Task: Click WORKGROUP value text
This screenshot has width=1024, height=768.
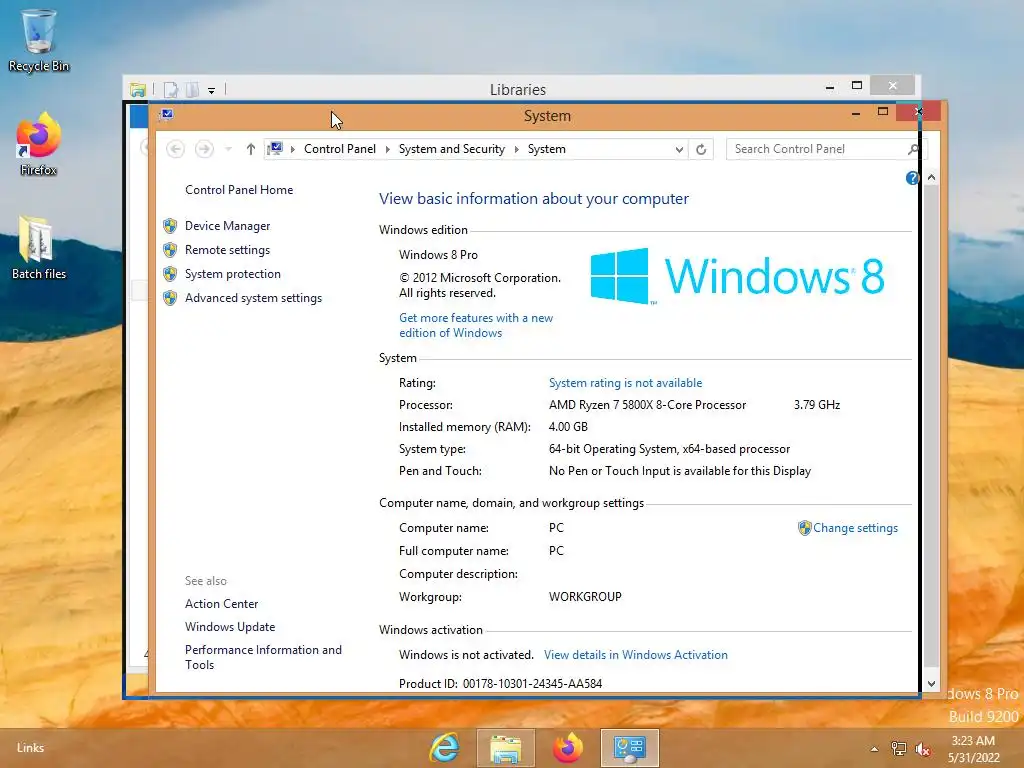Action: 585,597
